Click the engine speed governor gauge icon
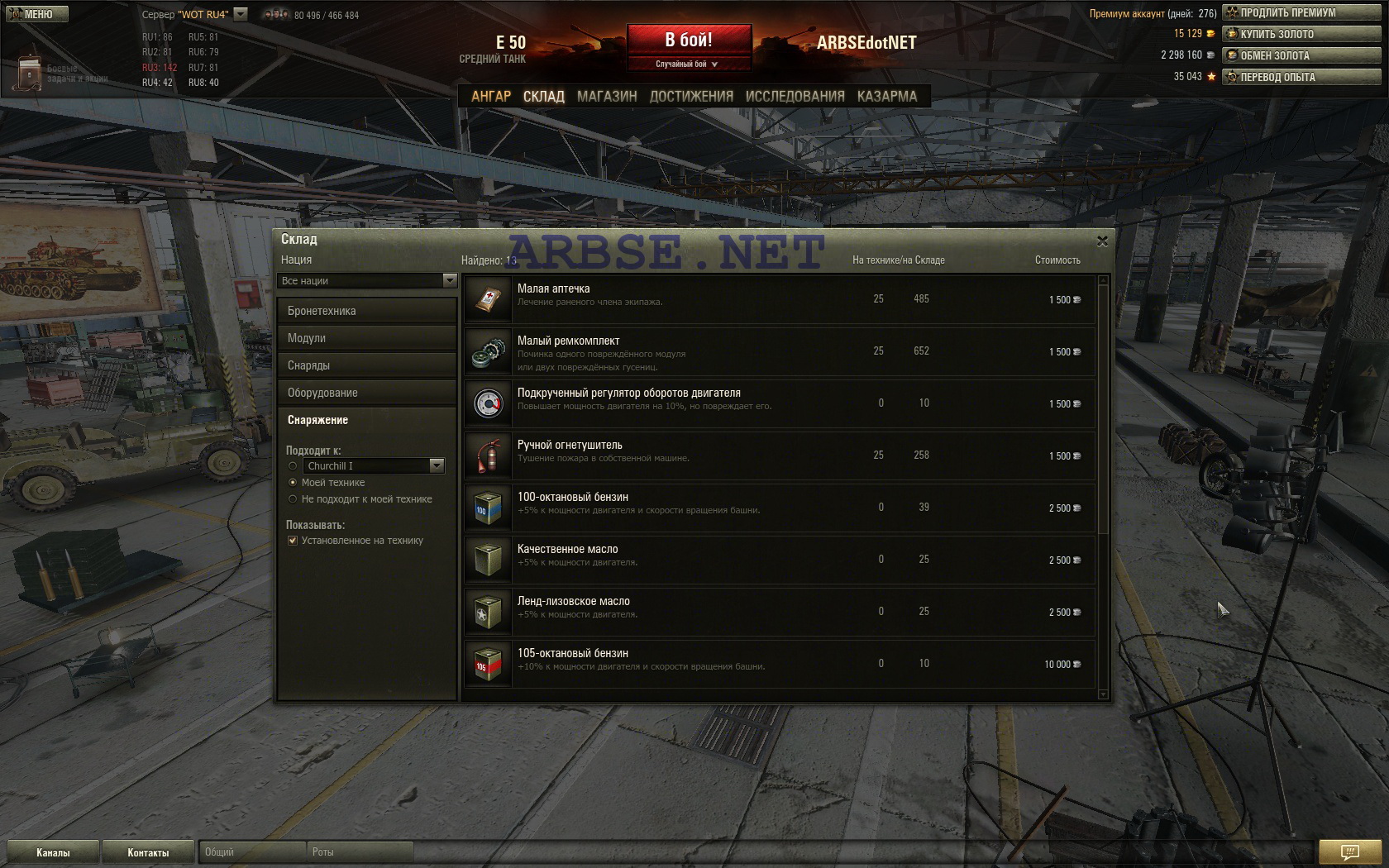Image resolution: width=1389 pixels, height=868 pixels. coord(489,404)
